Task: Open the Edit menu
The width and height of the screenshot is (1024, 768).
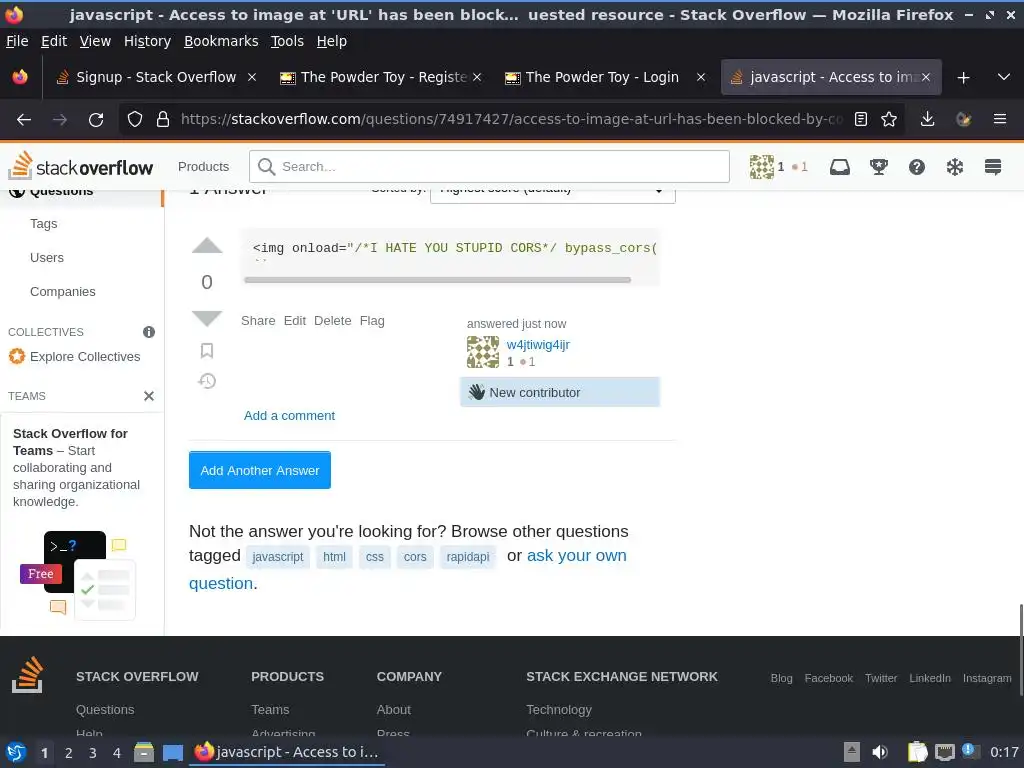Action: (54, 41)
